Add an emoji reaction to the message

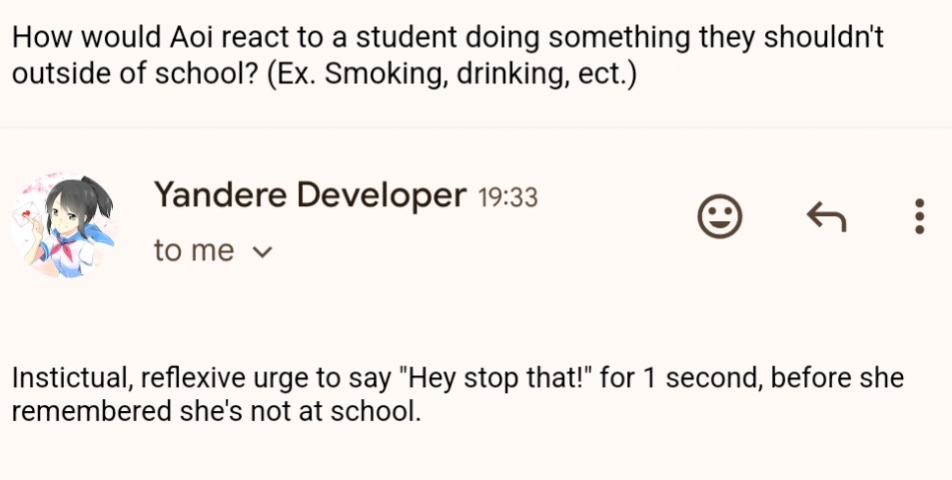719,216
